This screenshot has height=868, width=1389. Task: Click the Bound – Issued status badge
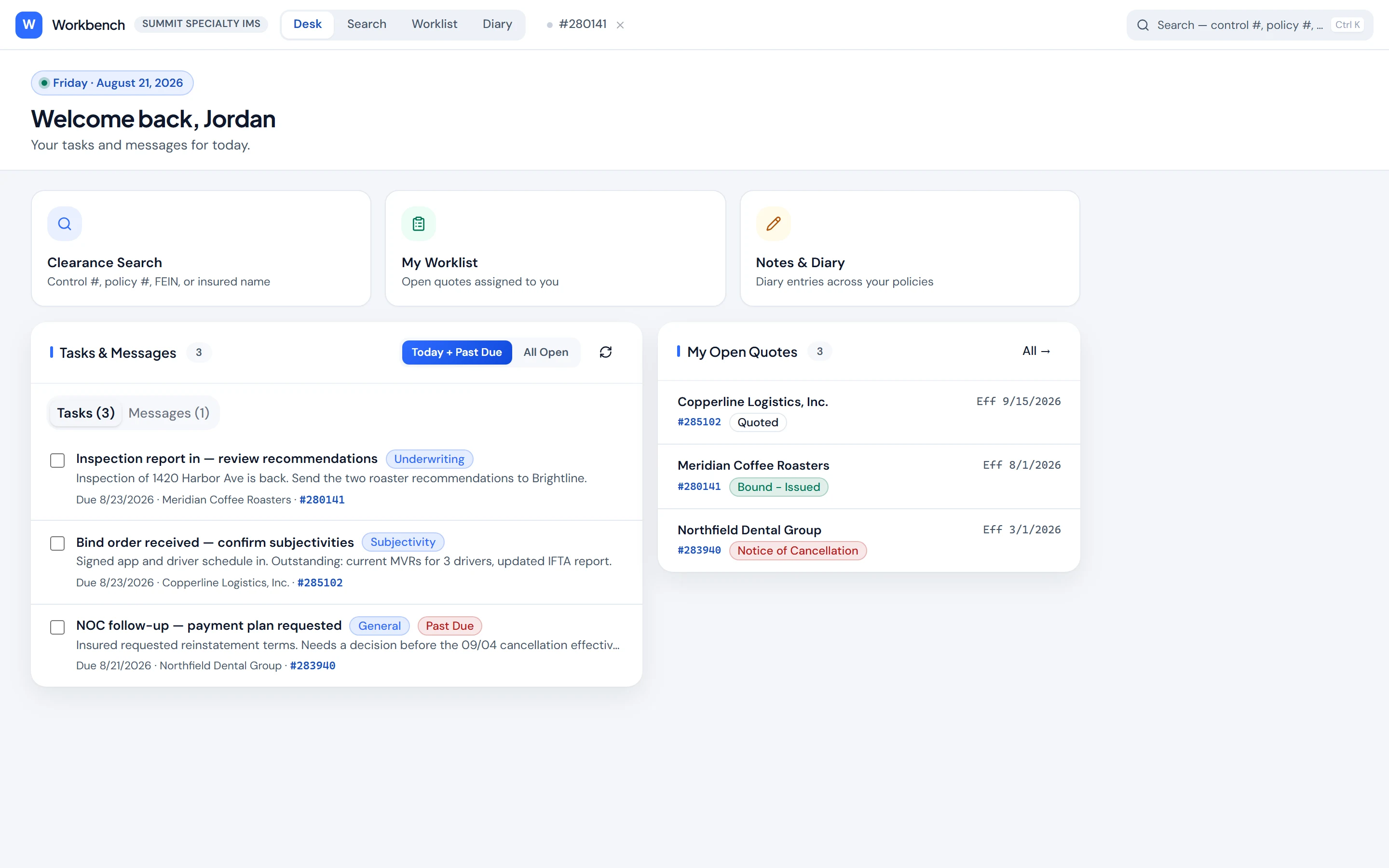tap(778, 487)
